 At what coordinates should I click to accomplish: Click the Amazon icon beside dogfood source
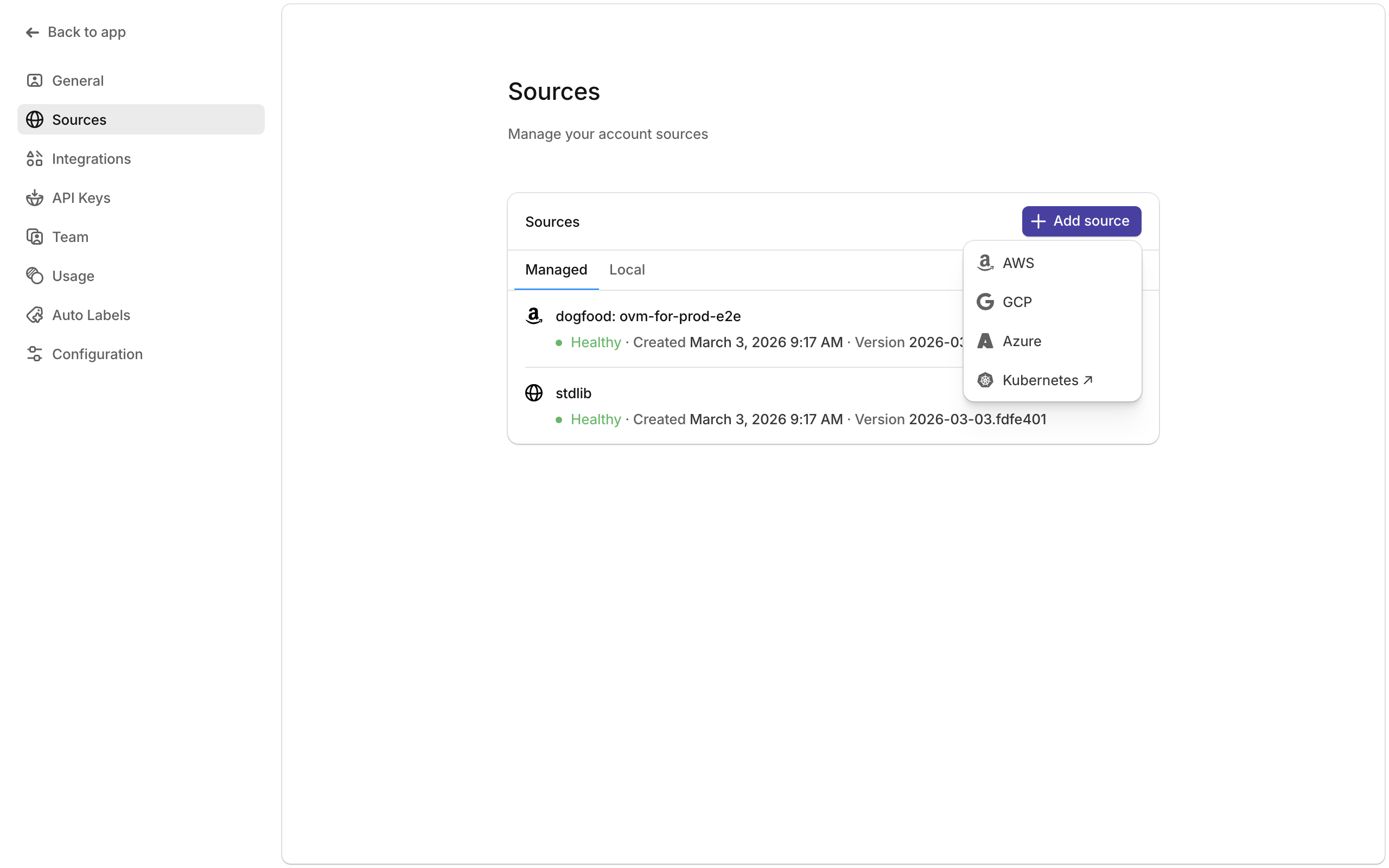pos(534,316)
